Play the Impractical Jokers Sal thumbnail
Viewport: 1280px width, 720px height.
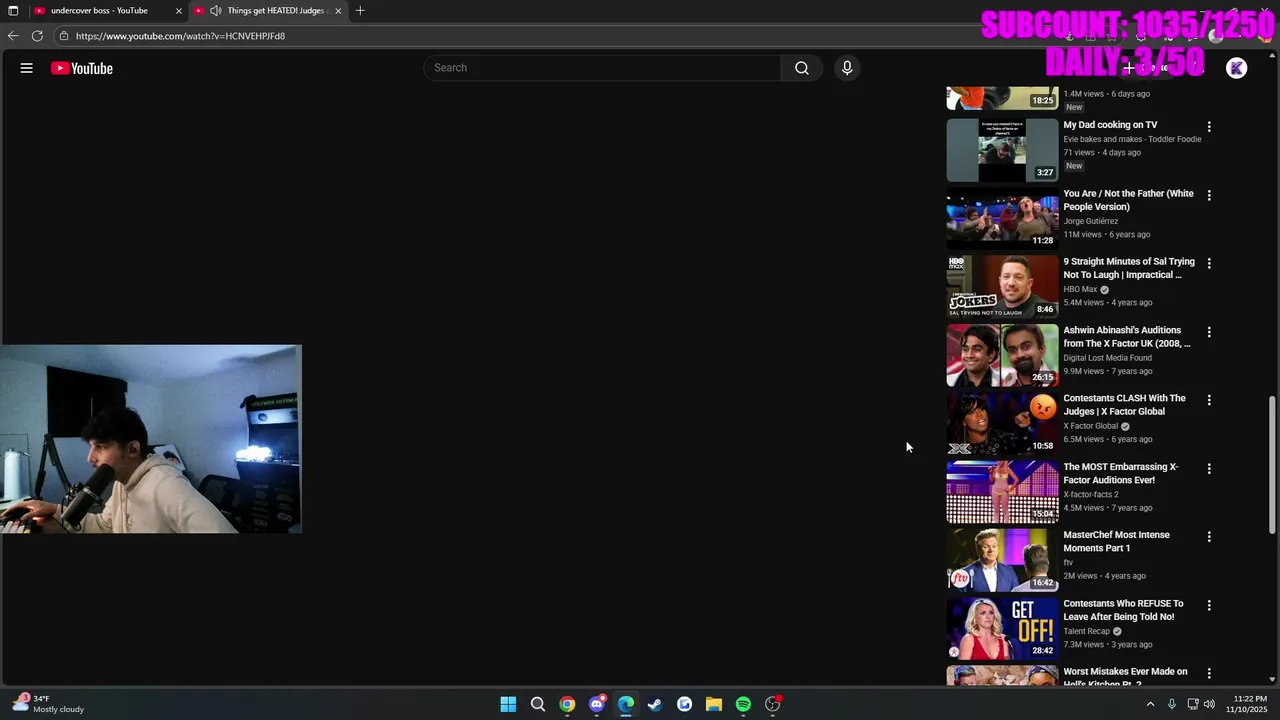coord(1002,286)
